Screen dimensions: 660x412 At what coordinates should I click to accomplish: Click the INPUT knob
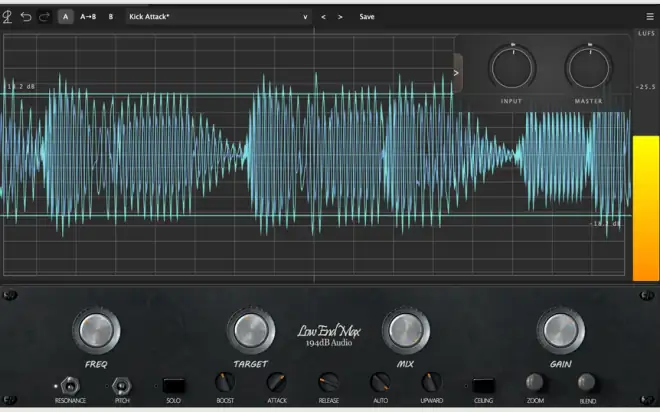tap(512, 67)
